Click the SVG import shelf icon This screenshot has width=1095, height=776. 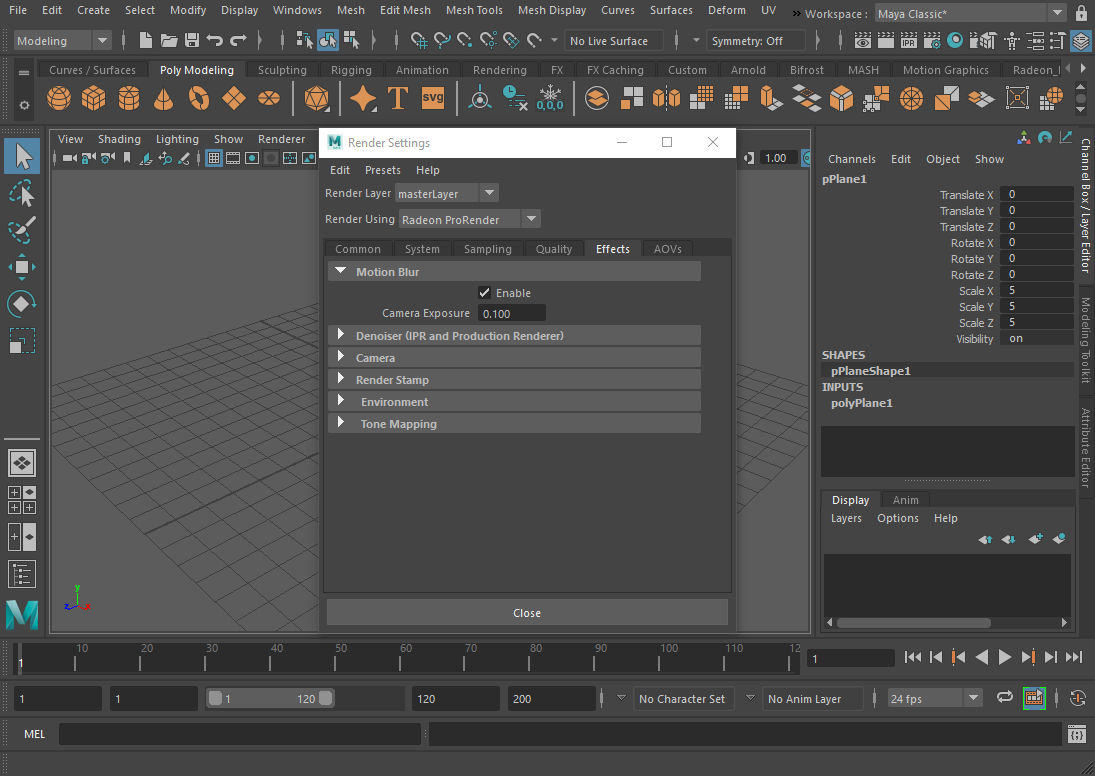point(432,98)
